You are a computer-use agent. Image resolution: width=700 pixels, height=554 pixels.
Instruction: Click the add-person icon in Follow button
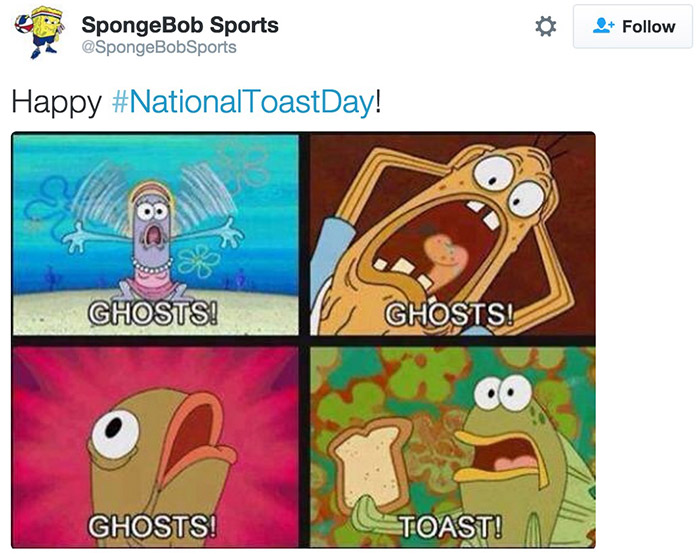(603, 27)
